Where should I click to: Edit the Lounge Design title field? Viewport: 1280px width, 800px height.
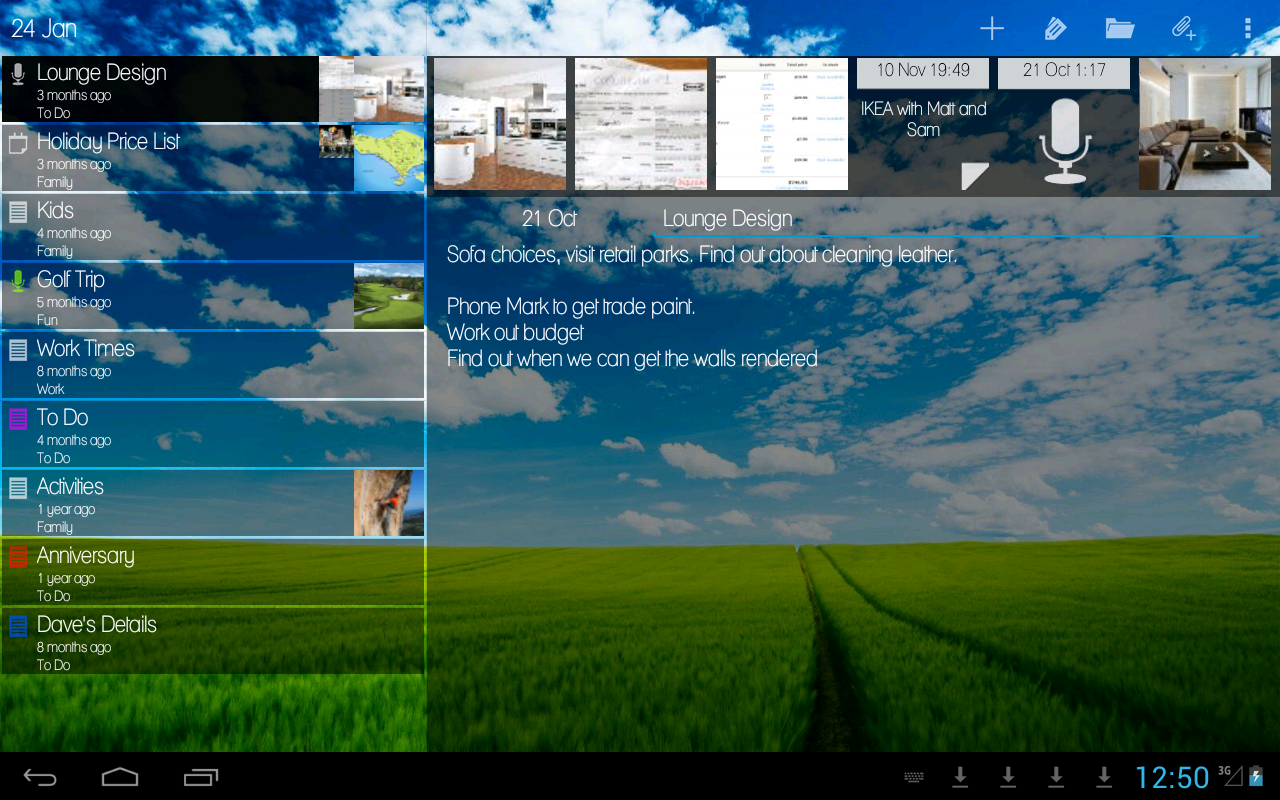[x=950, y=219]
